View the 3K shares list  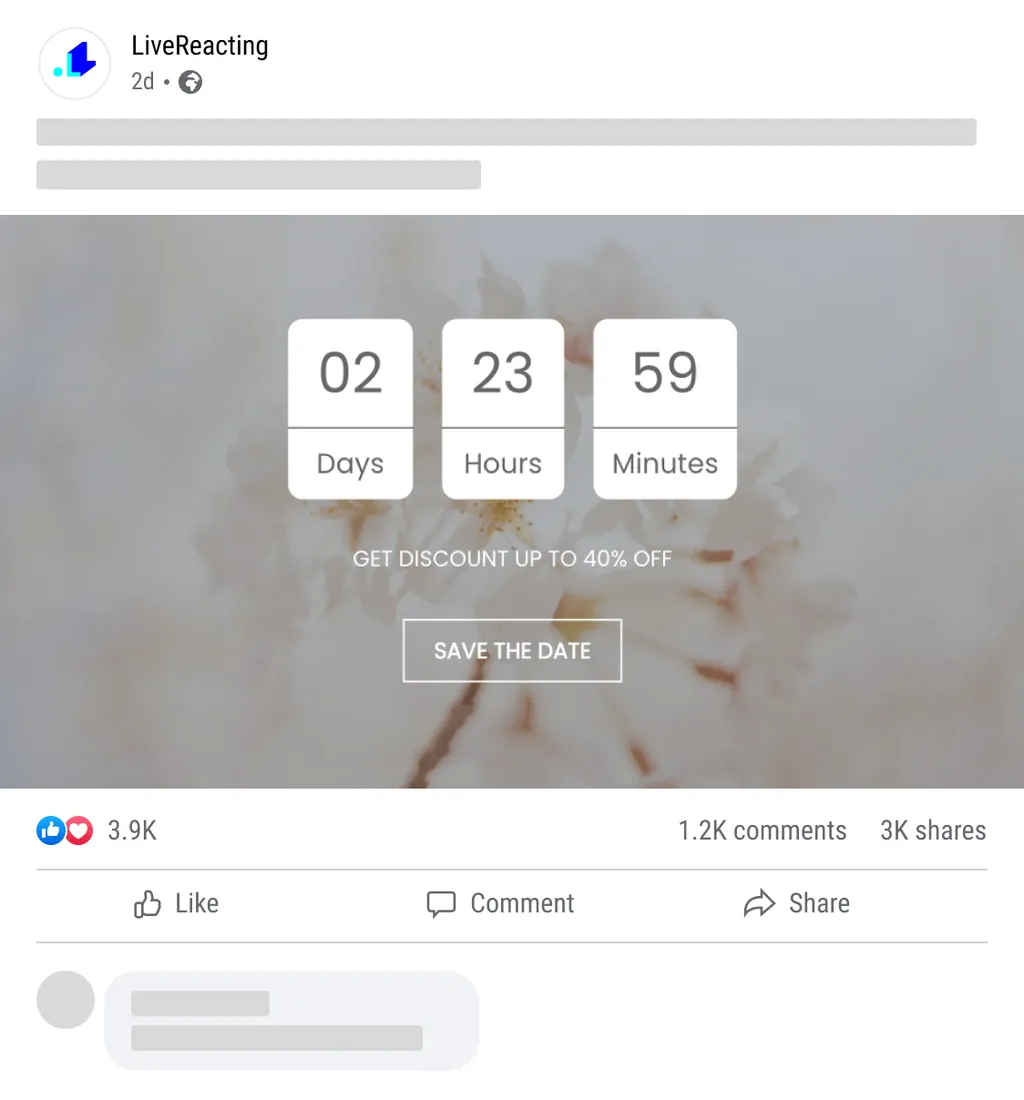(x=934, y=831)
